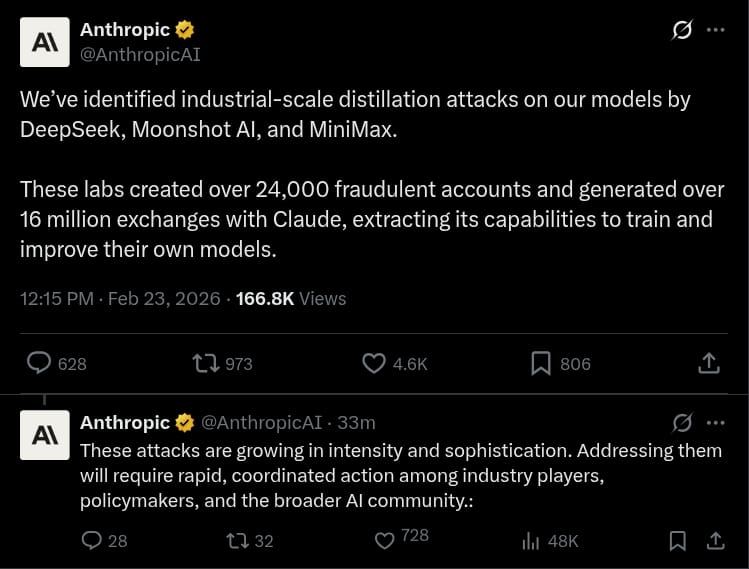The image size is (749, 569).
Task: Like the main Anthropic tweet
Action: tap(374, 363)
